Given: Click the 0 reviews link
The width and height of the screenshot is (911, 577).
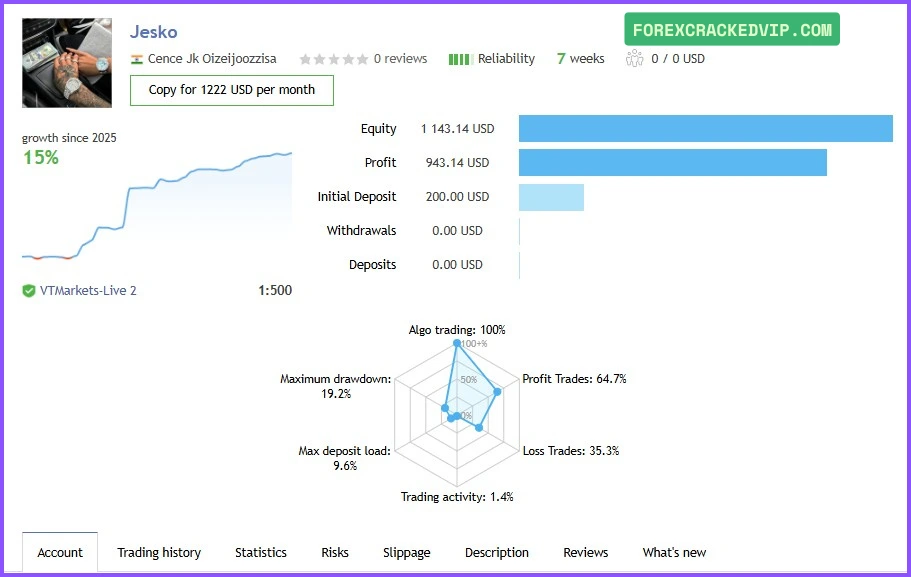Looking at the screenshot, I should 400,59.
